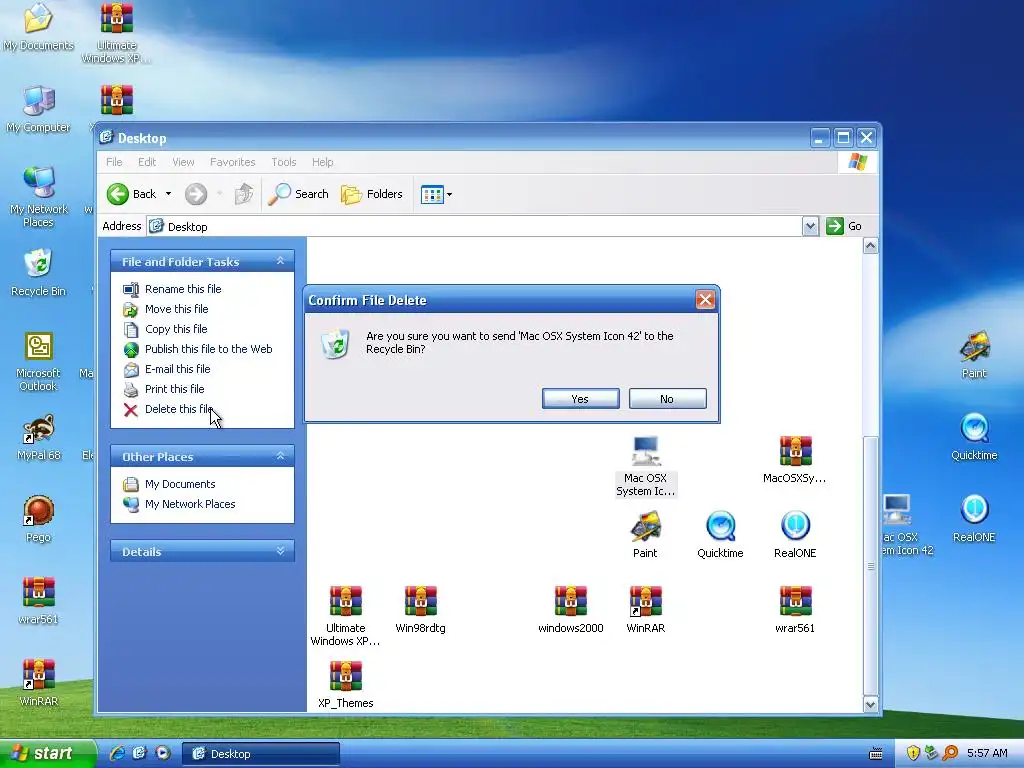Click scrollbar up arrow in Desktop window
1024x768 pixels.
tap(870, 246)
